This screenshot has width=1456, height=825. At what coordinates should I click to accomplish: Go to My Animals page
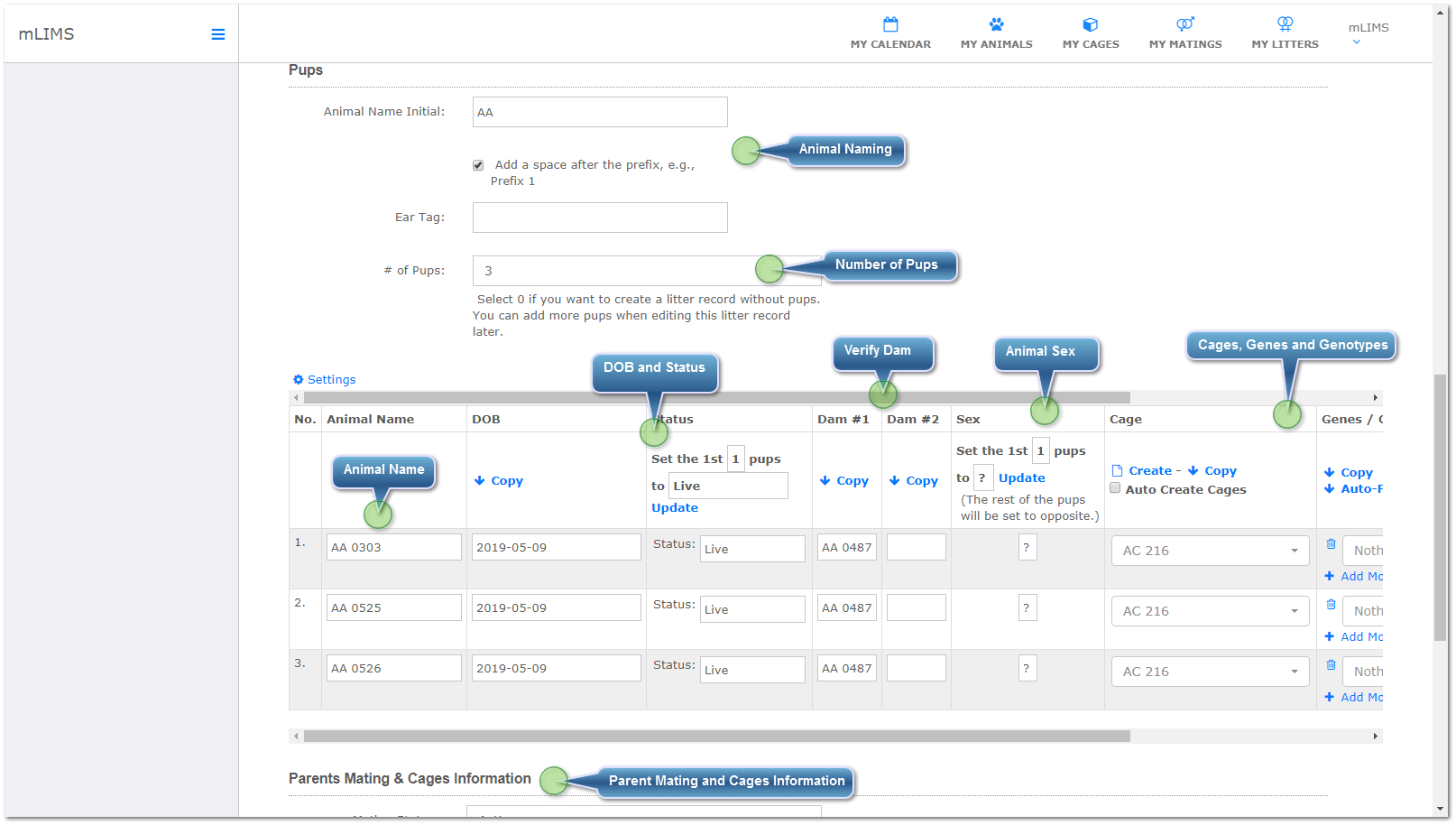point(996,33)
